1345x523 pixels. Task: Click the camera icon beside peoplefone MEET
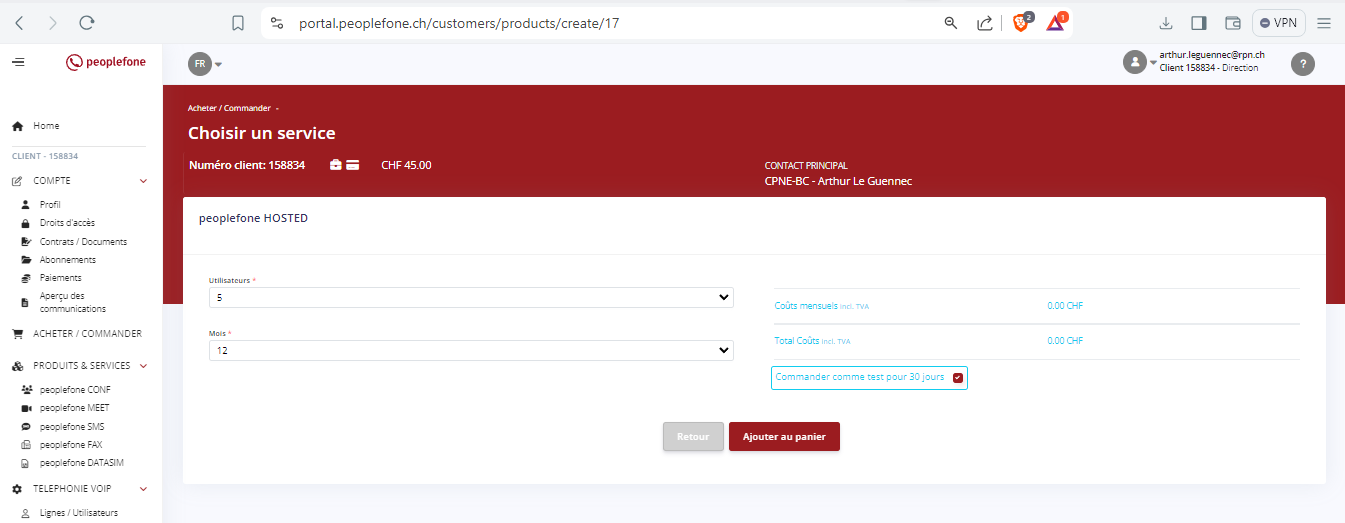[27, 408]
